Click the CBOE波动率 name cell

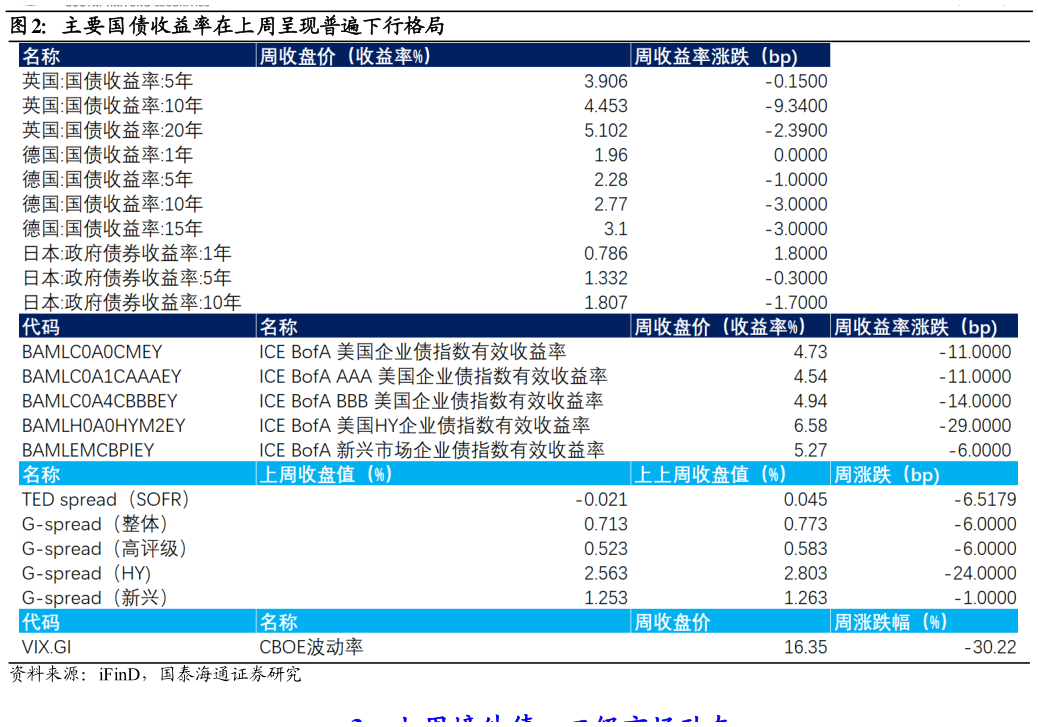point(311,647)
